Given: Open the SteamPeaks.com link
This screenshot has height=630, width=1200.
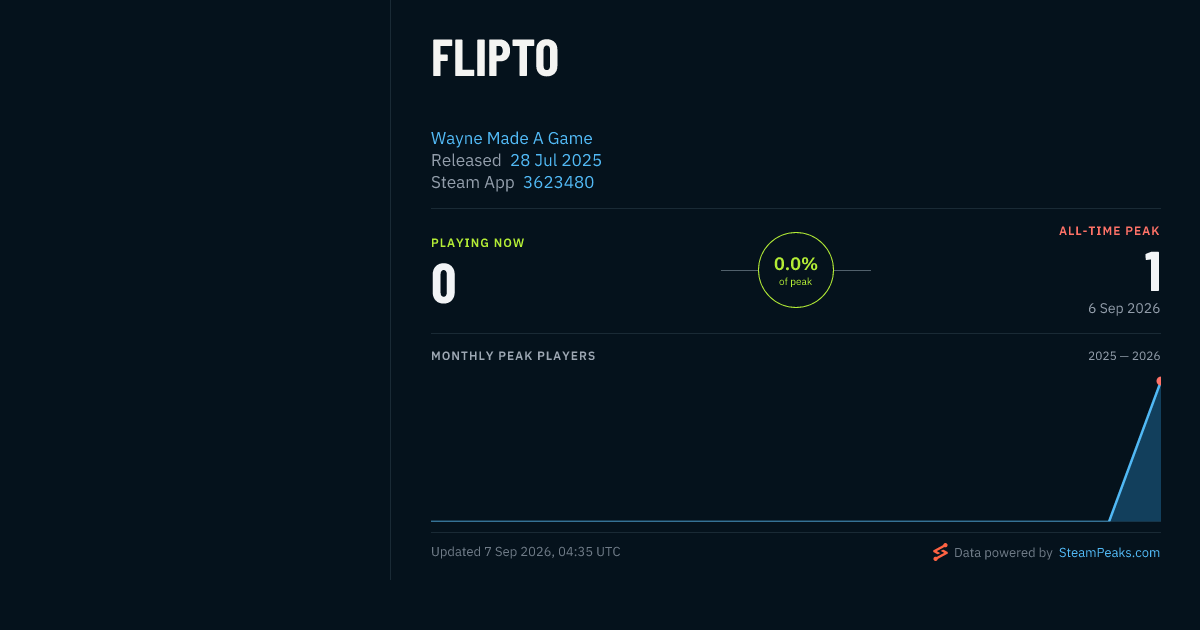Looking at the screenshot, I should (1109, 552).
